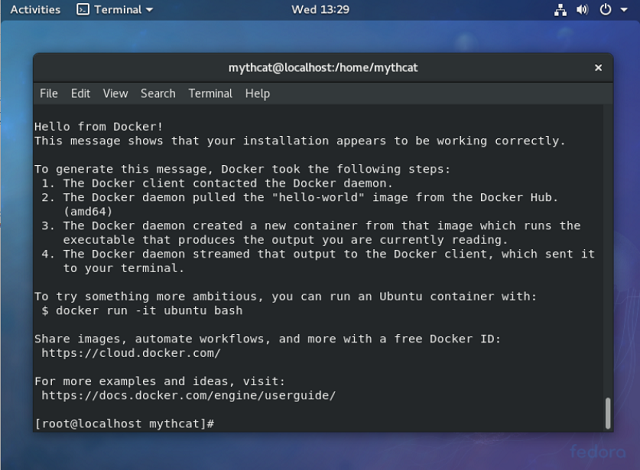Click the network status icon in top bar

(x=560, y=10)
